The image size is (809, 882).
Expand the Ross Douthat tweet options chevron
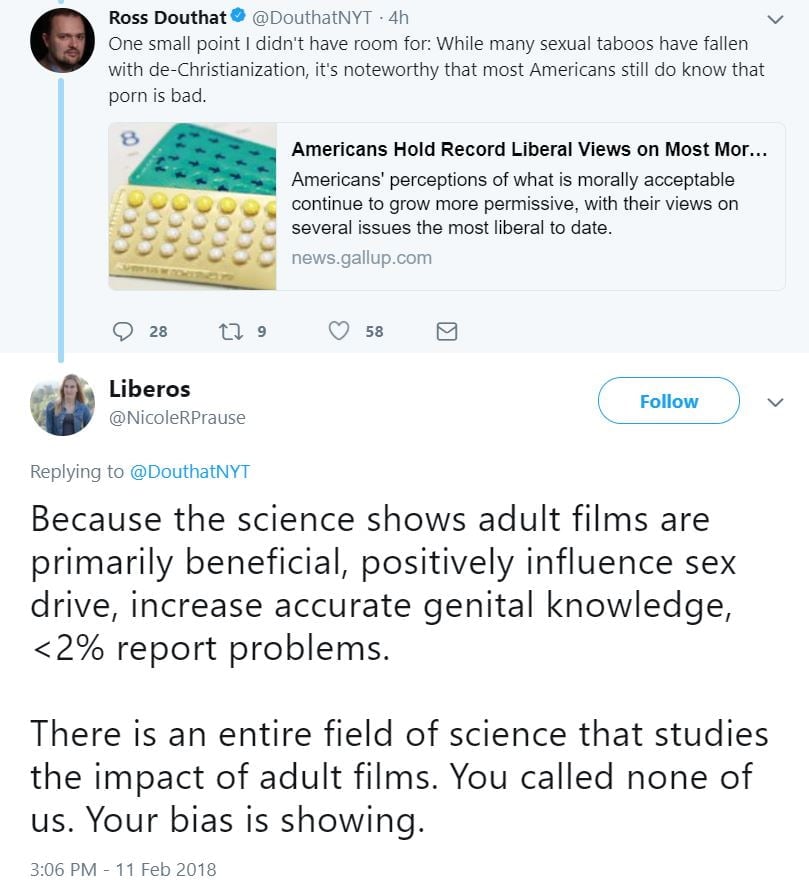[x=775, y=19]
